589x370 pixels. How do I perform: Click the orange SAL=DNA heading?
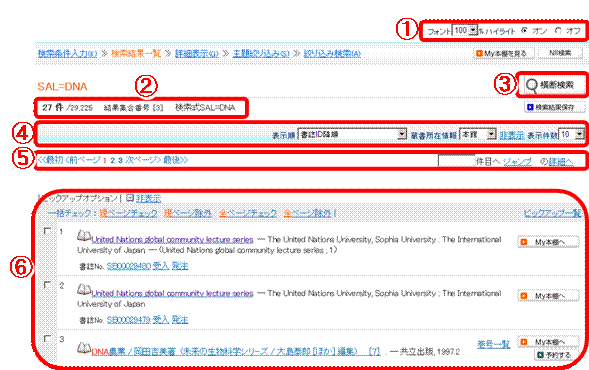click(62, 86)
